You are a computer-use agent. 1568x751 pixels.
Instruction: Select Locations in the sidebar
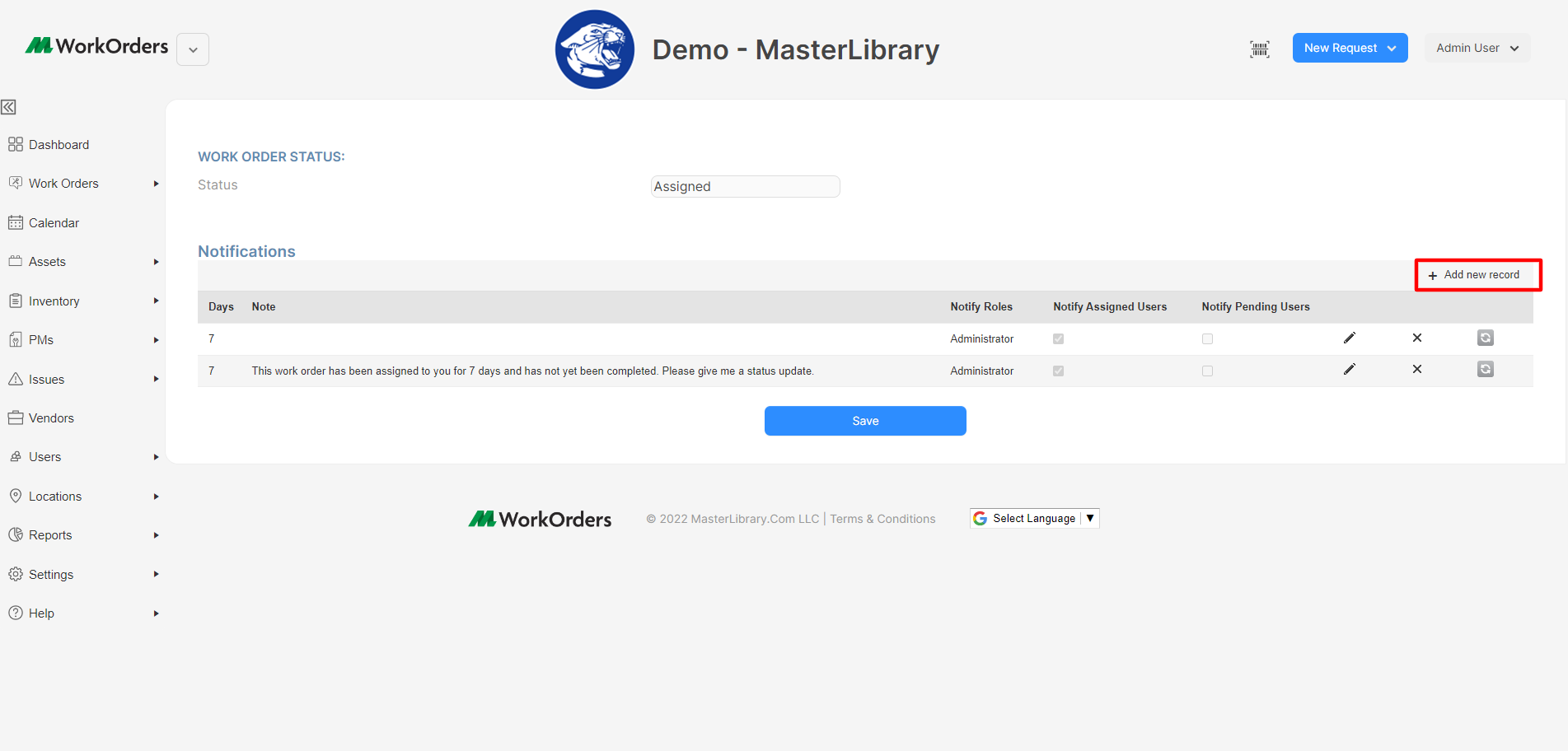(x=55, y=497)
